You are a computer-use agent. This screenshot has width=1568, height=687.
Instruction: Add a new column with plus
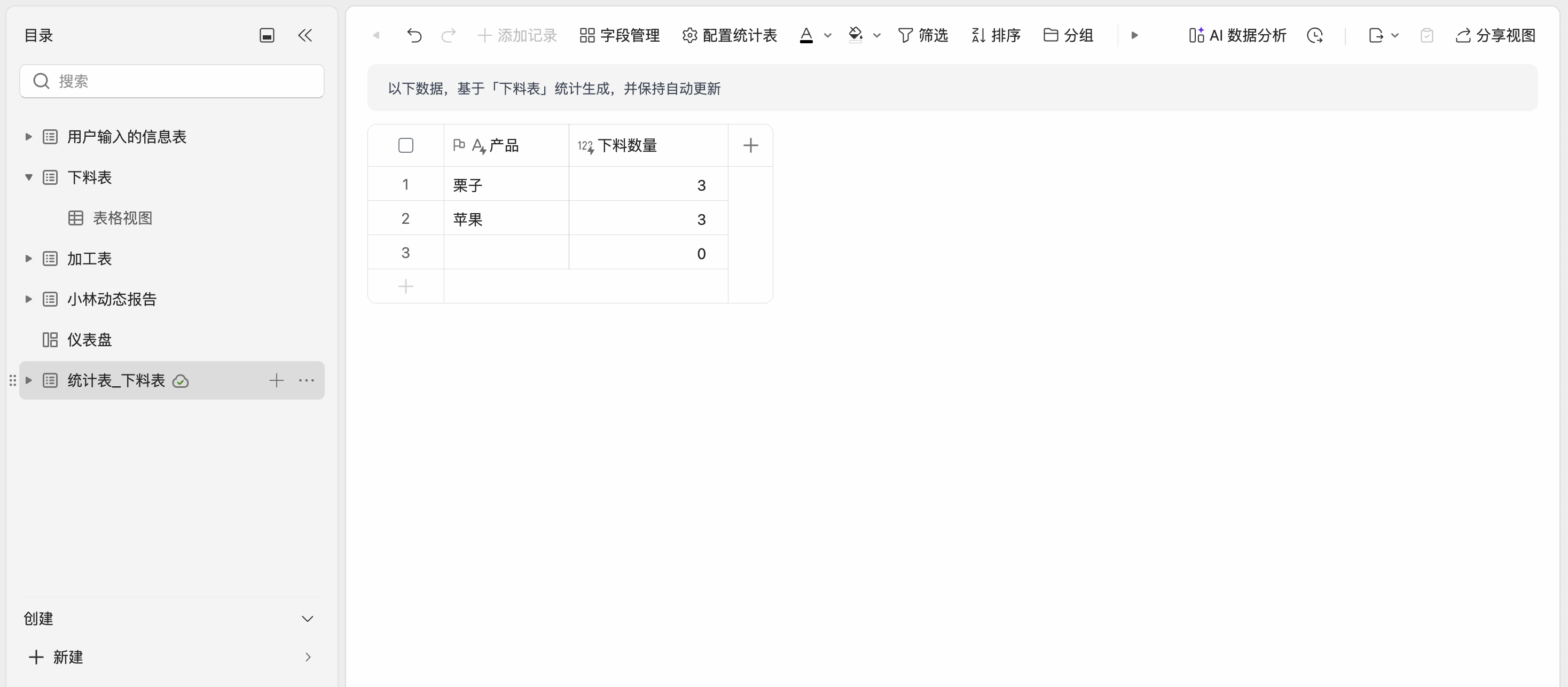pos(750,145)
